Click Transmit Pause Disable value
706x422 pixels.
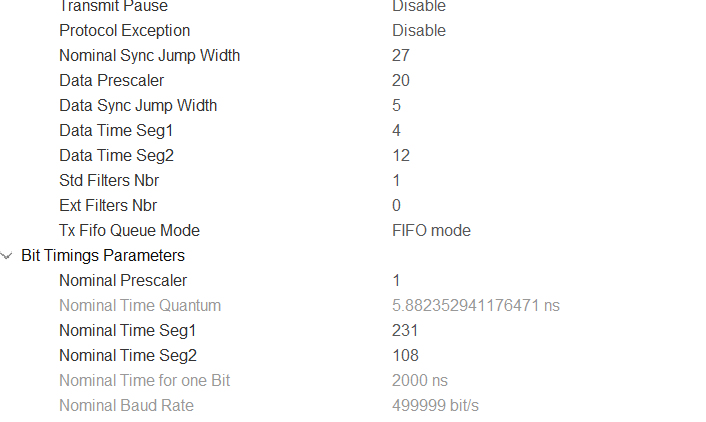tap(419, 6)
